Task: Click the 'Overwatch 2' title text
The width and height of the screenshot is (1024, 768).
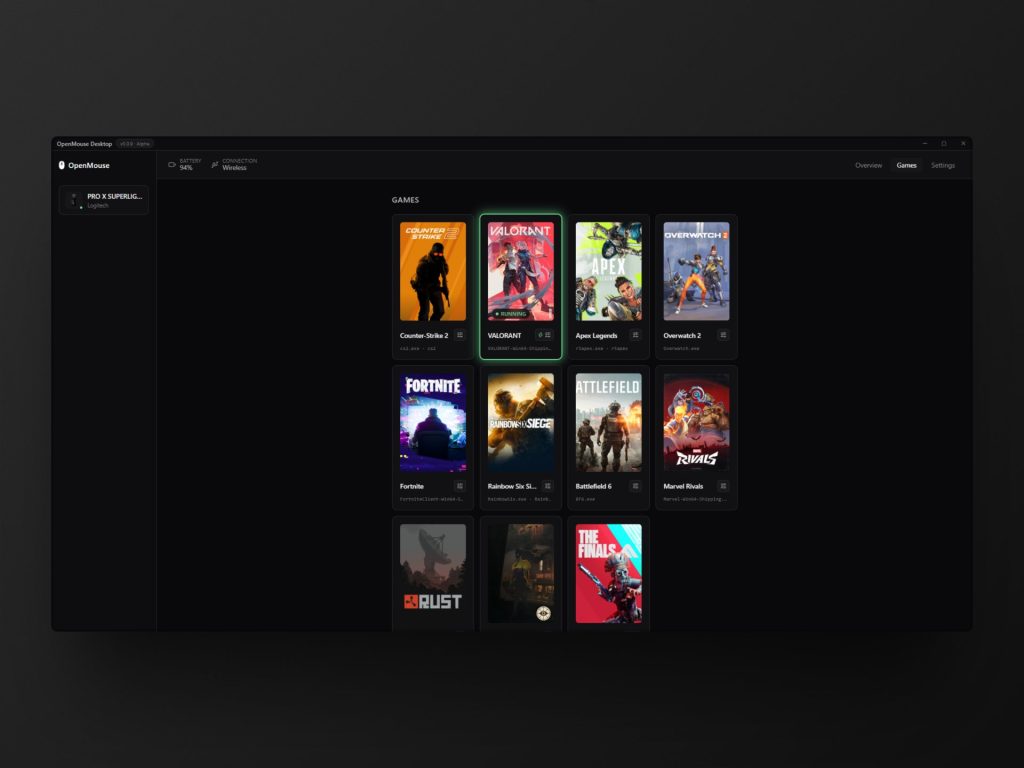Action: [682, 336]
